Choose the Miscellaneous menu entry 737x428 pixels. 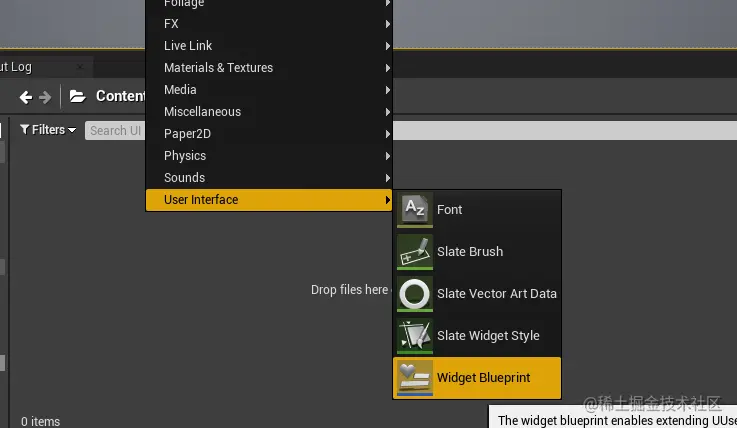pos(269,112)
